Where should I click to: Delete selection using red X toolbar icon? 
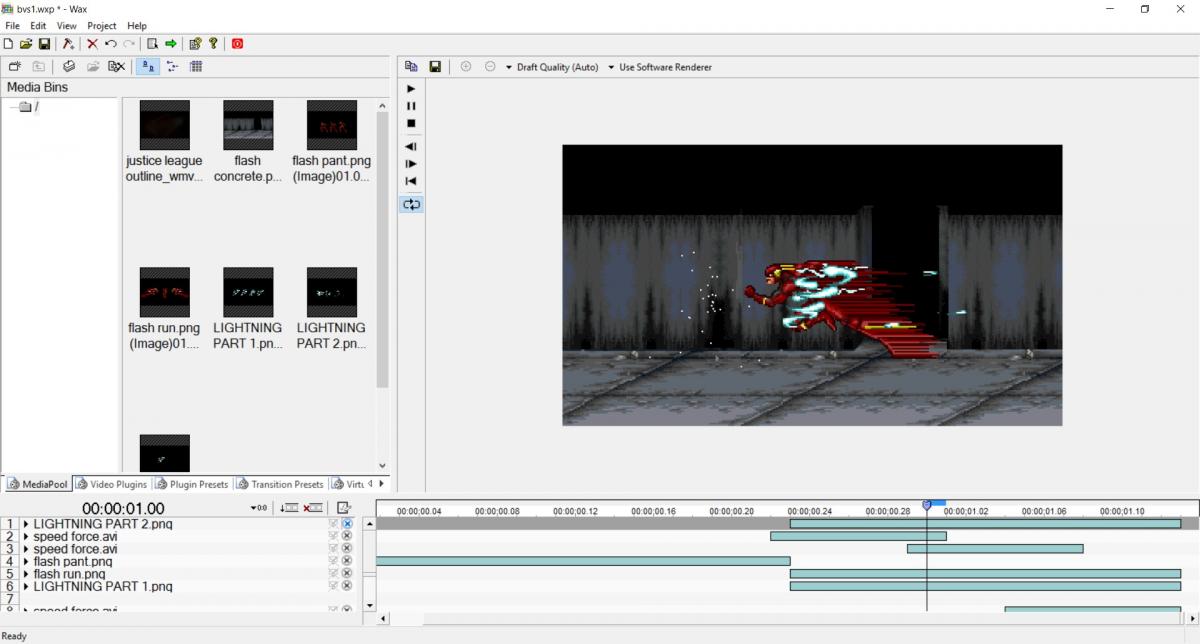click(92, 44)
